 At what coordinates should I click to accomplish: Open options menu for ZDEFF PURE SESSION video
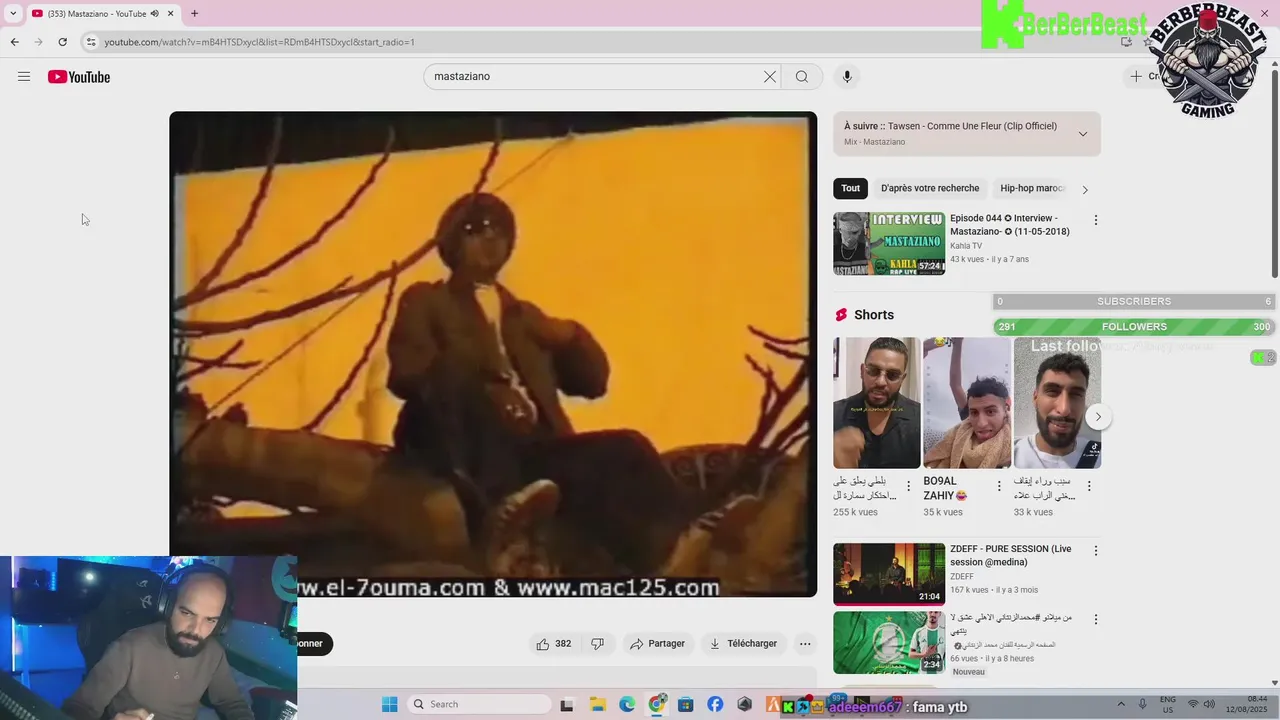(1095, 551)
